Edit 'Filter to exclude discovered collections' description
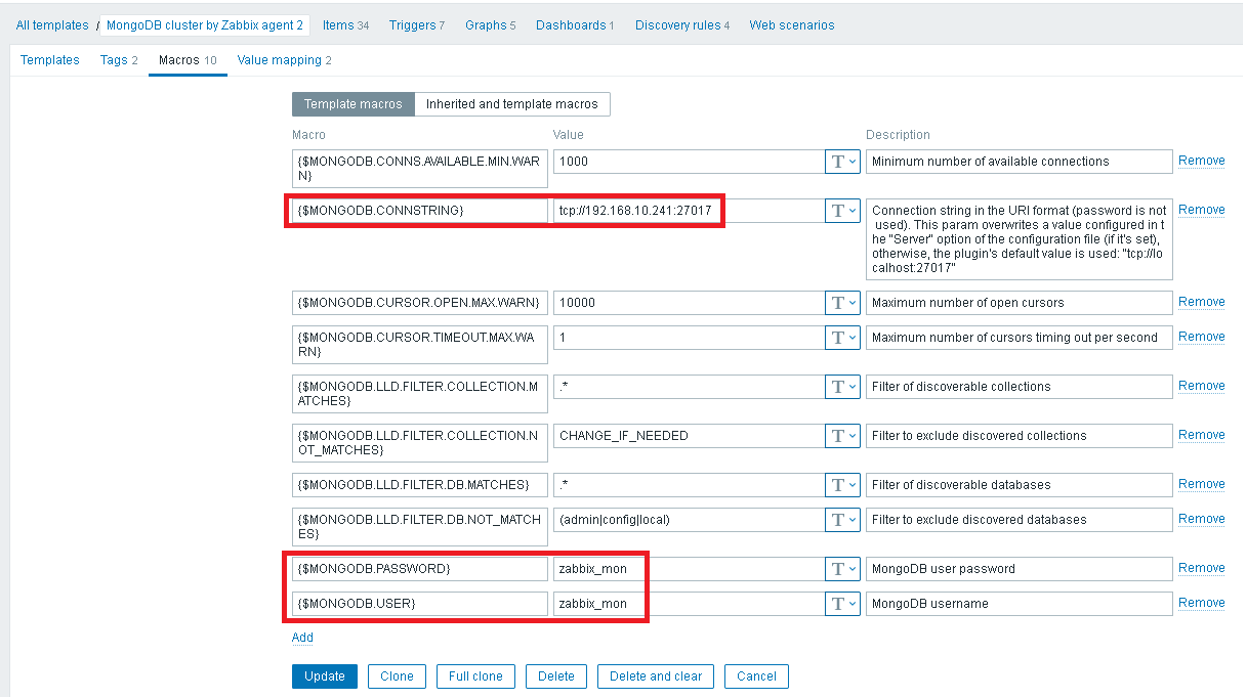 pos(1019,435)
